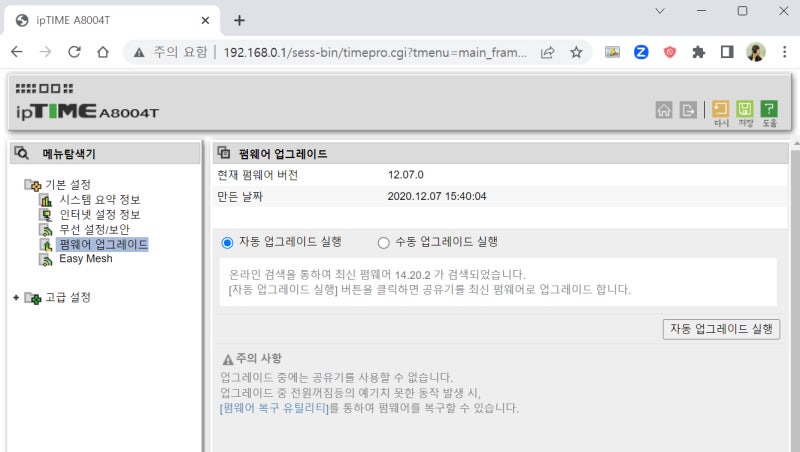Click the logout icon in router header

(x=688, y=110)
